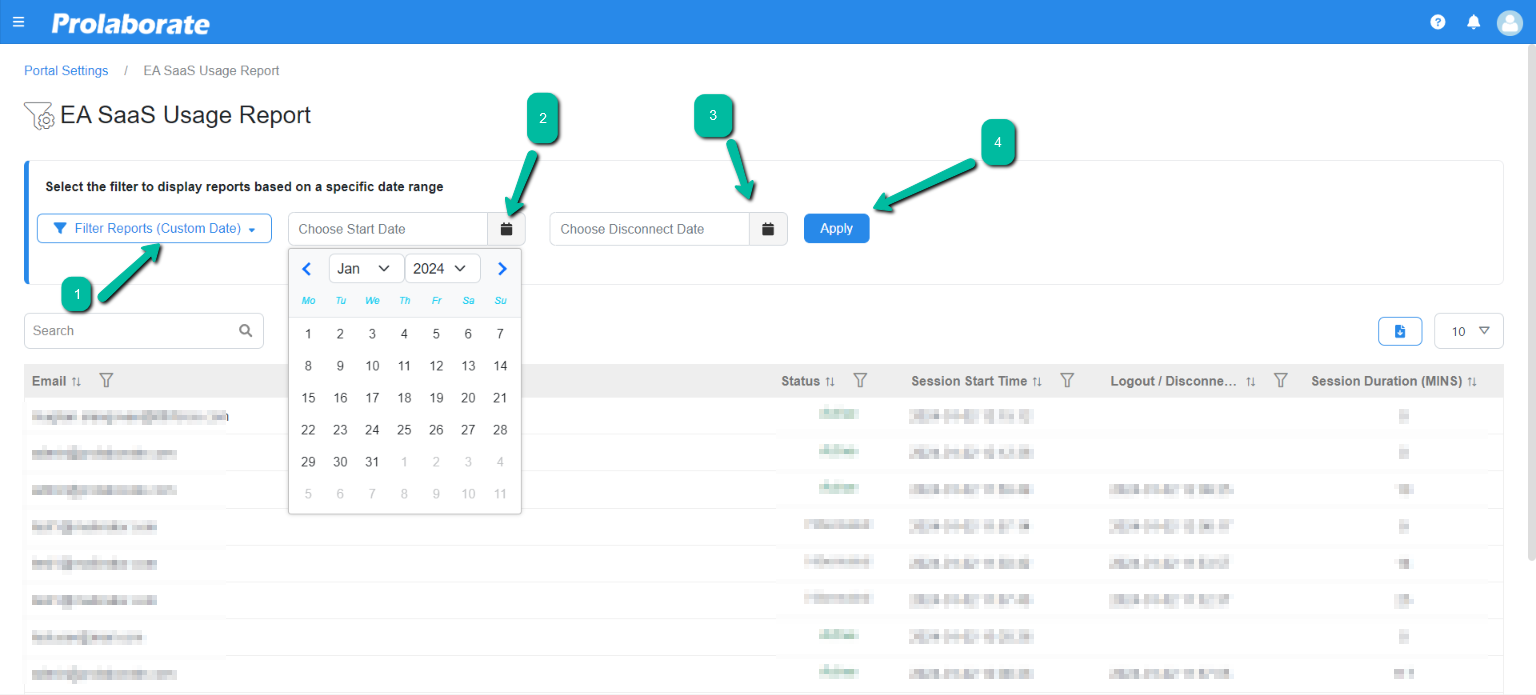Select January 10 in calendar
This screenshot has width=1536, height=695.
[x=372, y=366]
